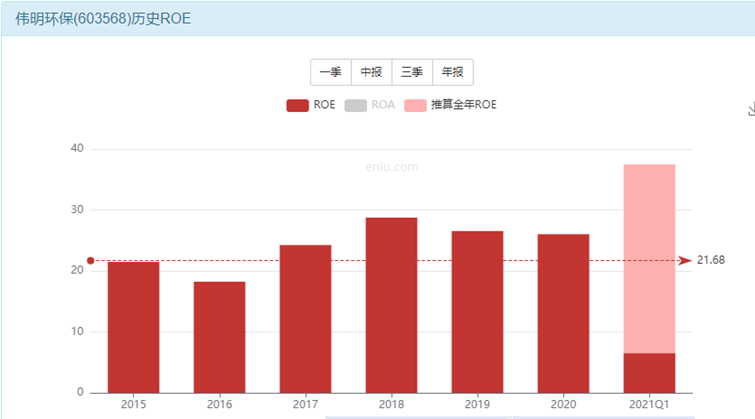Screen dimensions: 755x419
Task: Click the 20 y-axis label
Action: click(77, 270)
